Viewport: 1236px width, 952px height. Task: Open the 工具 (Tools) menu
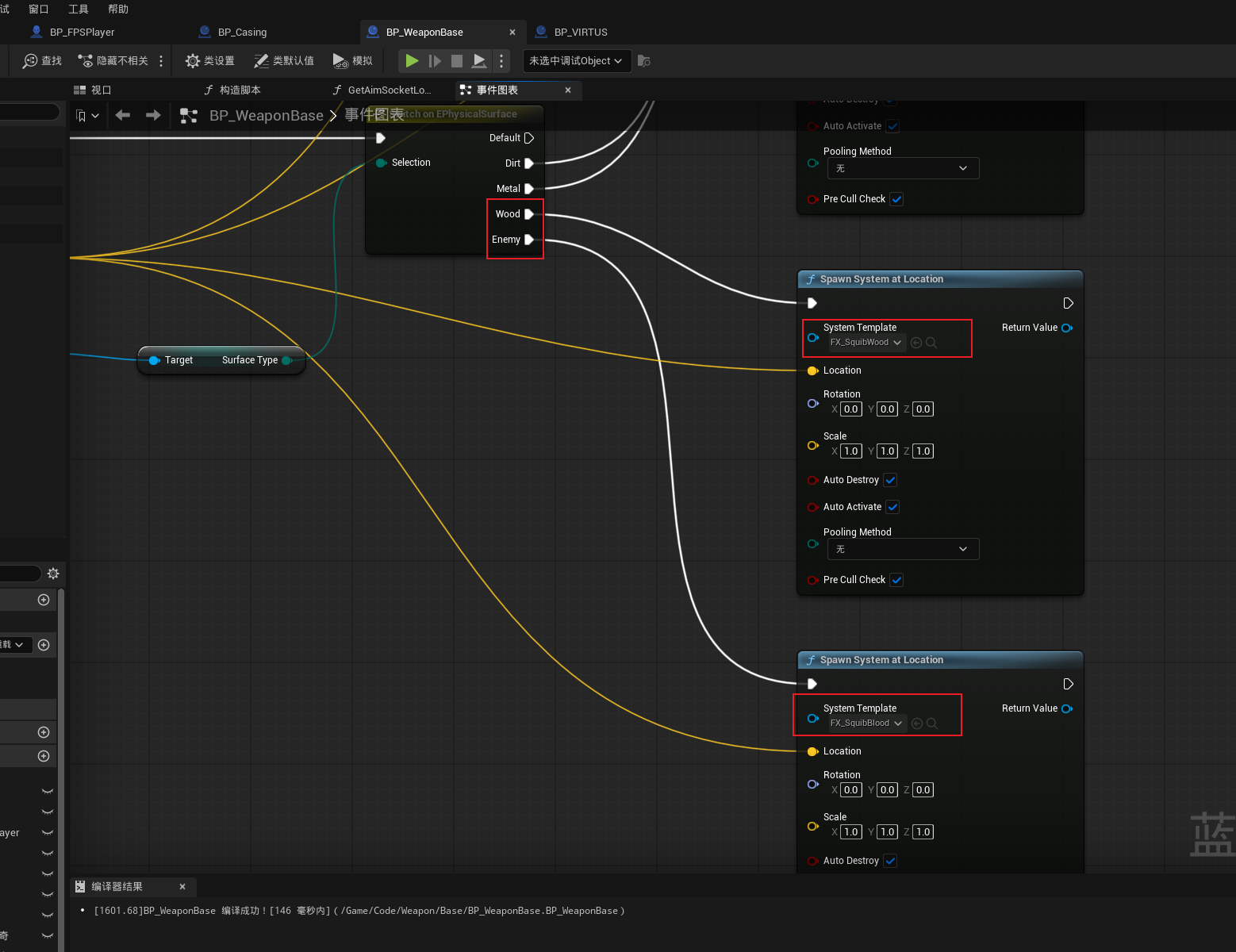point(79,10)
